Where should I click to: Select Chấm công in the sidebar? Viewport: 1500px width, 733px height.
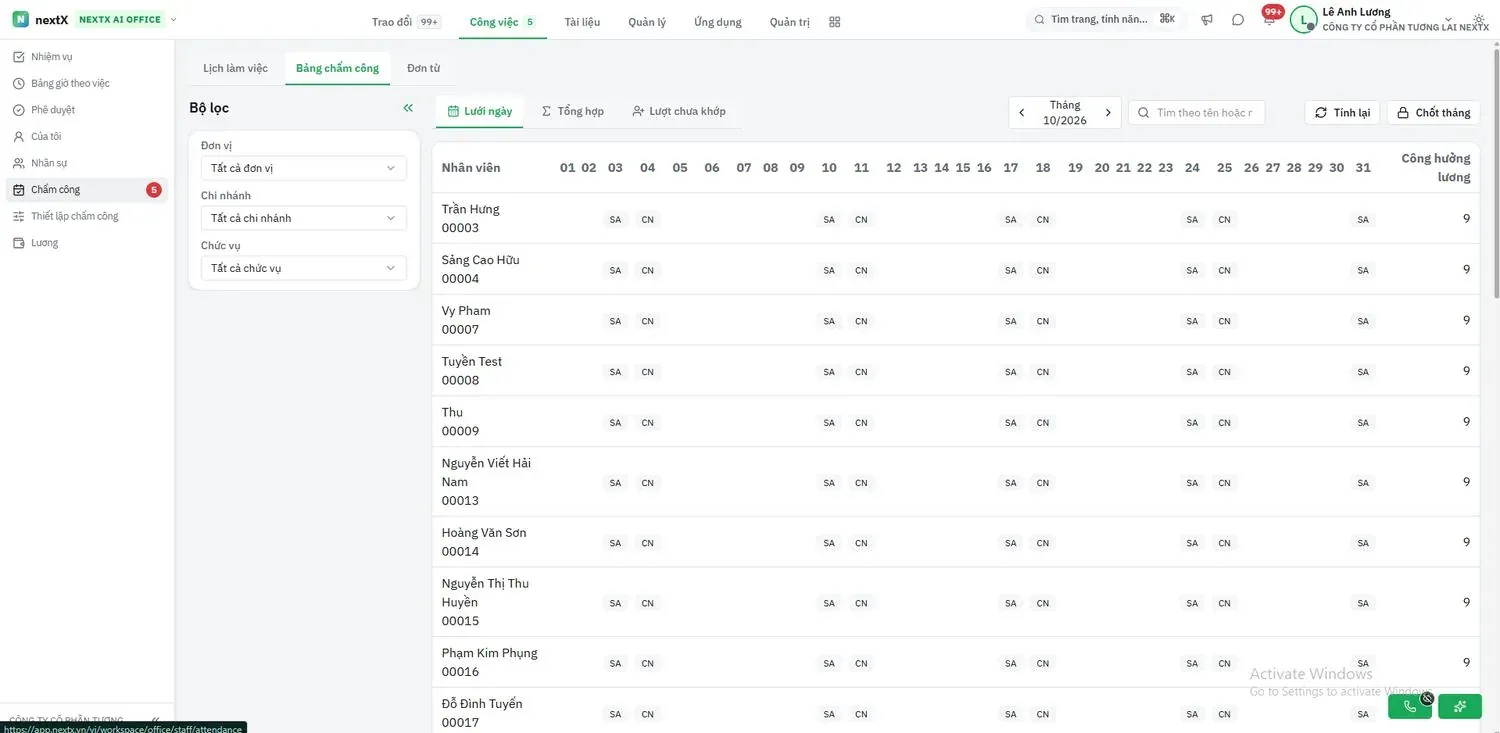pos(87,190)
